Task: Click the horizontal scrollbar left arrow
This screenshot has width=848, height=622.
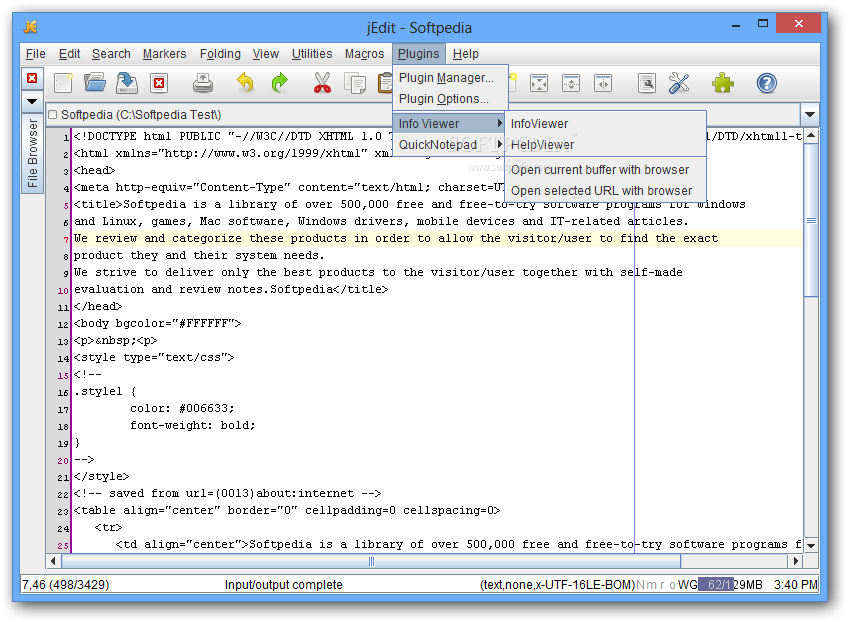Action: pos(53,561)
